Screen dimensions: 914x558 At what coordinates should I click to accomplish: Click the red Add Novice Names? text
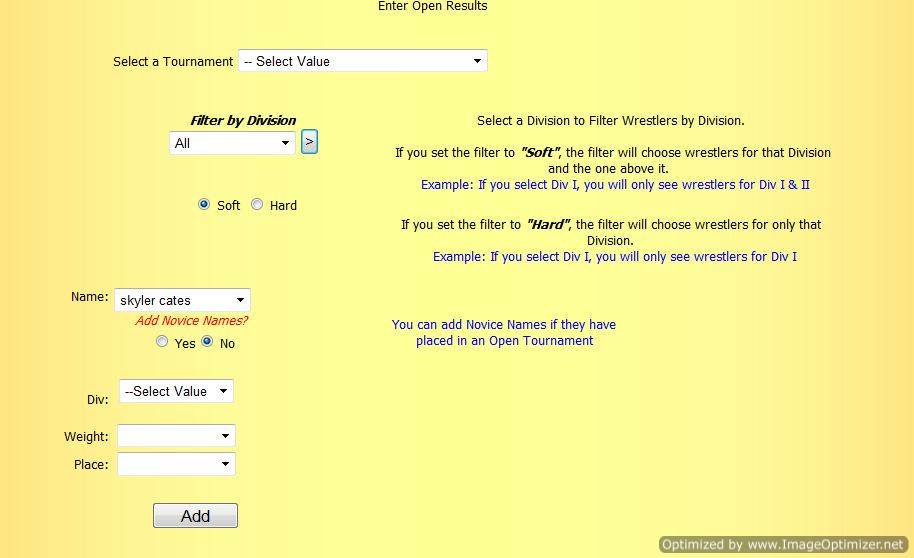(191, 321)
